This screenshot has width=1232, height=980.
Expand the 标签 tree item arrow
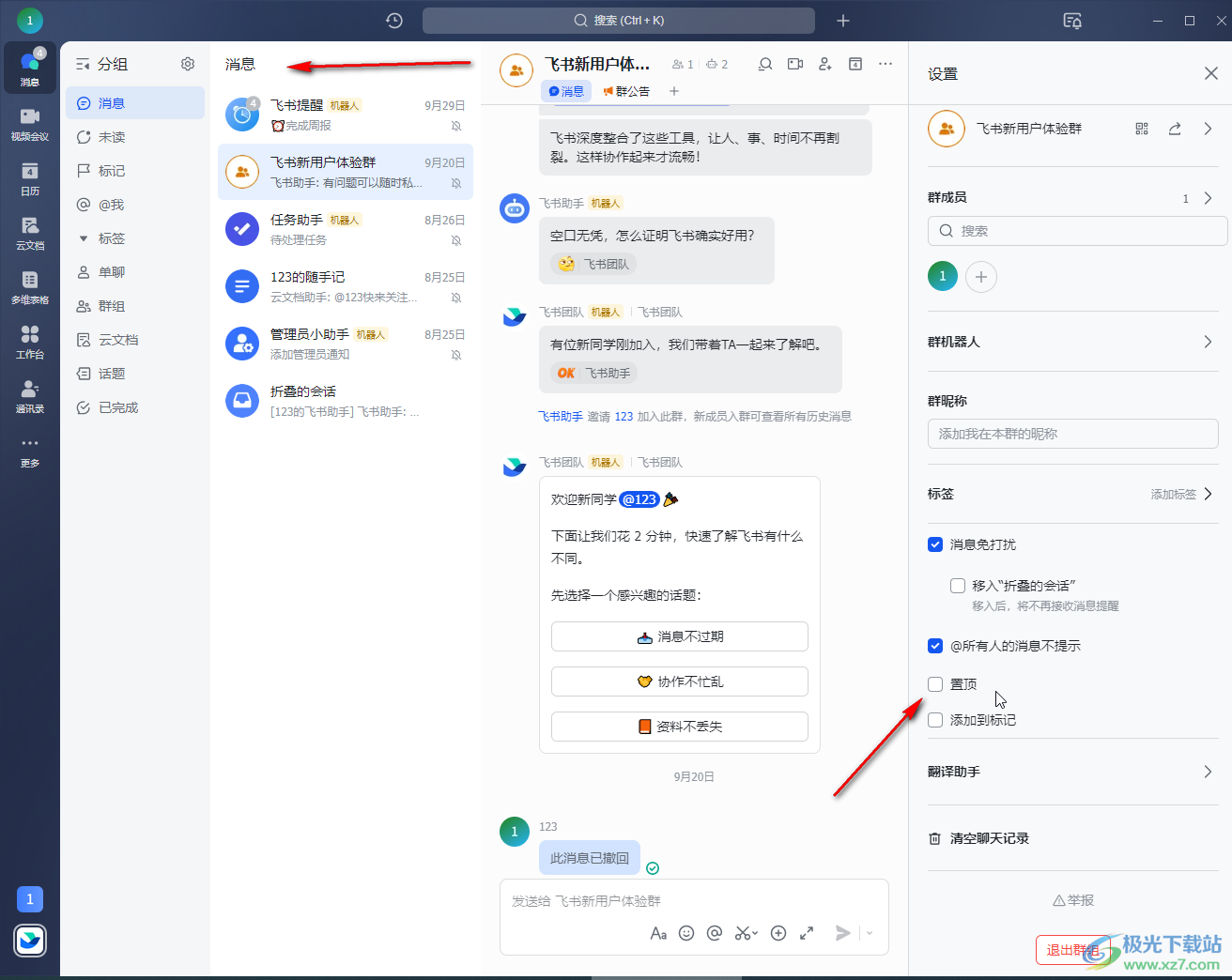point(84,238)
